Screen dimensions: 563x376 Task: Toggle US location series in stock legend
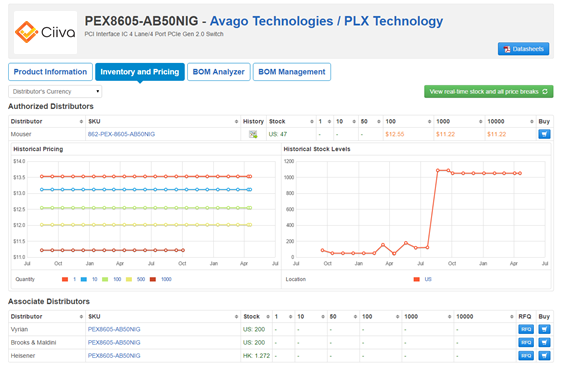pos(423,279)
